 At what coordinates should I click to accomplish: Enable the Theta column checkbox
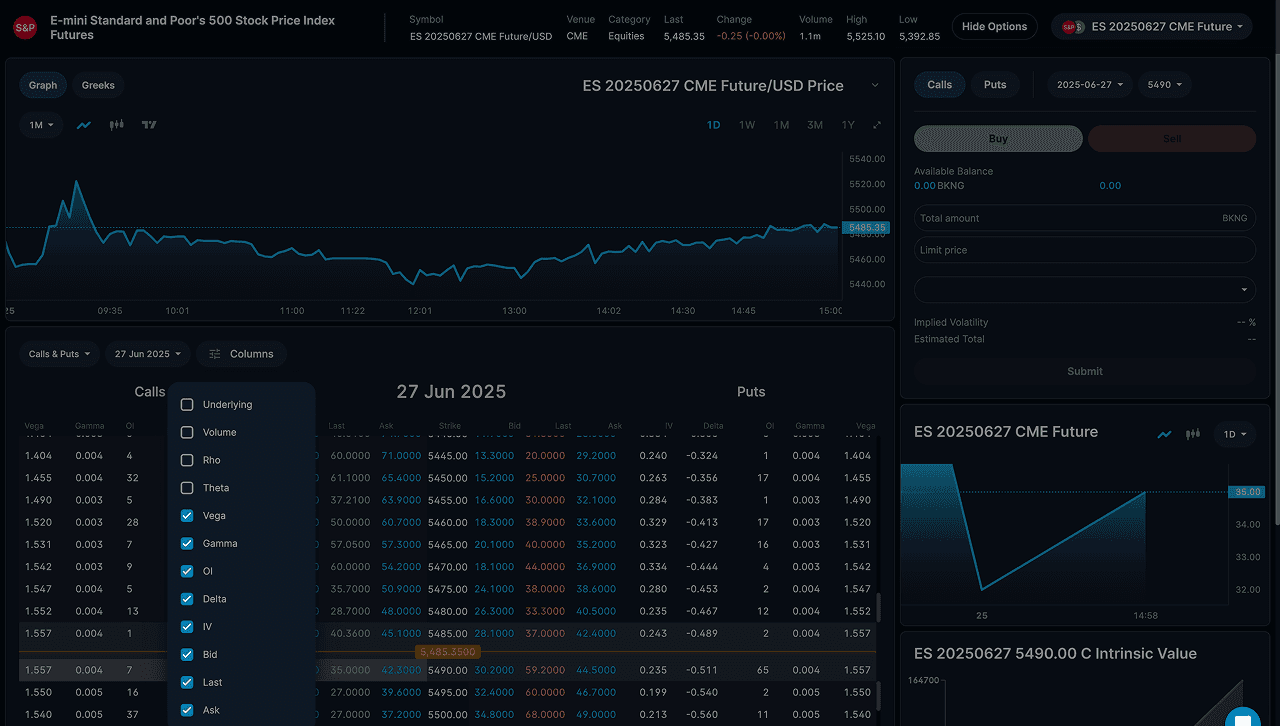click(187, 488)
